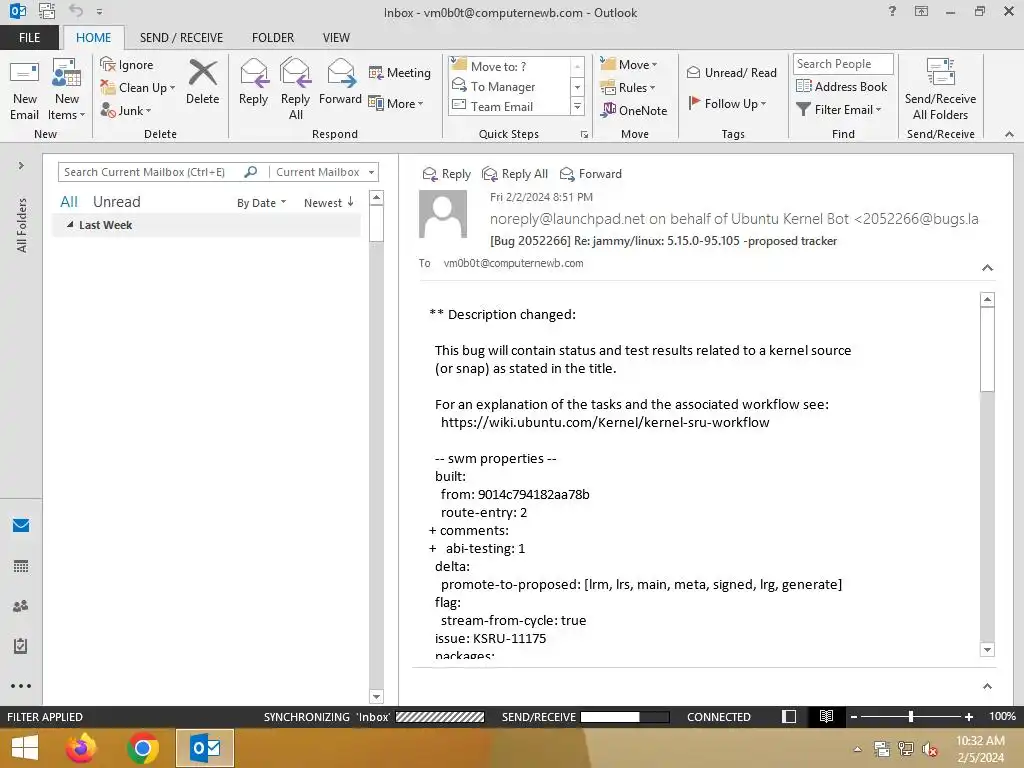Open the People view in navigation bar

[x=21, y=606]
